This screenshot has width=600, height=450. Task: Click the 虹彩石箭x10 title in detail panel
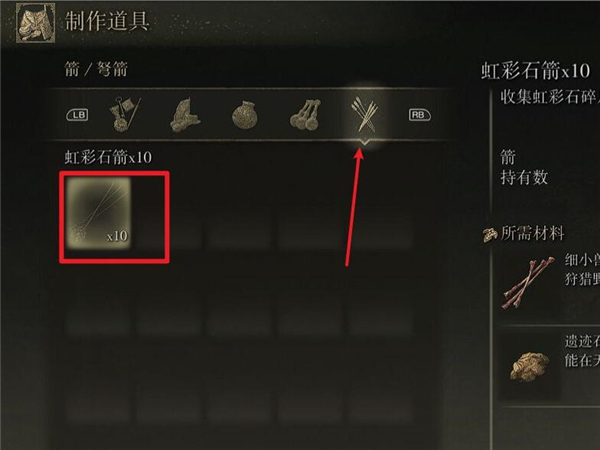pos(535,72)
